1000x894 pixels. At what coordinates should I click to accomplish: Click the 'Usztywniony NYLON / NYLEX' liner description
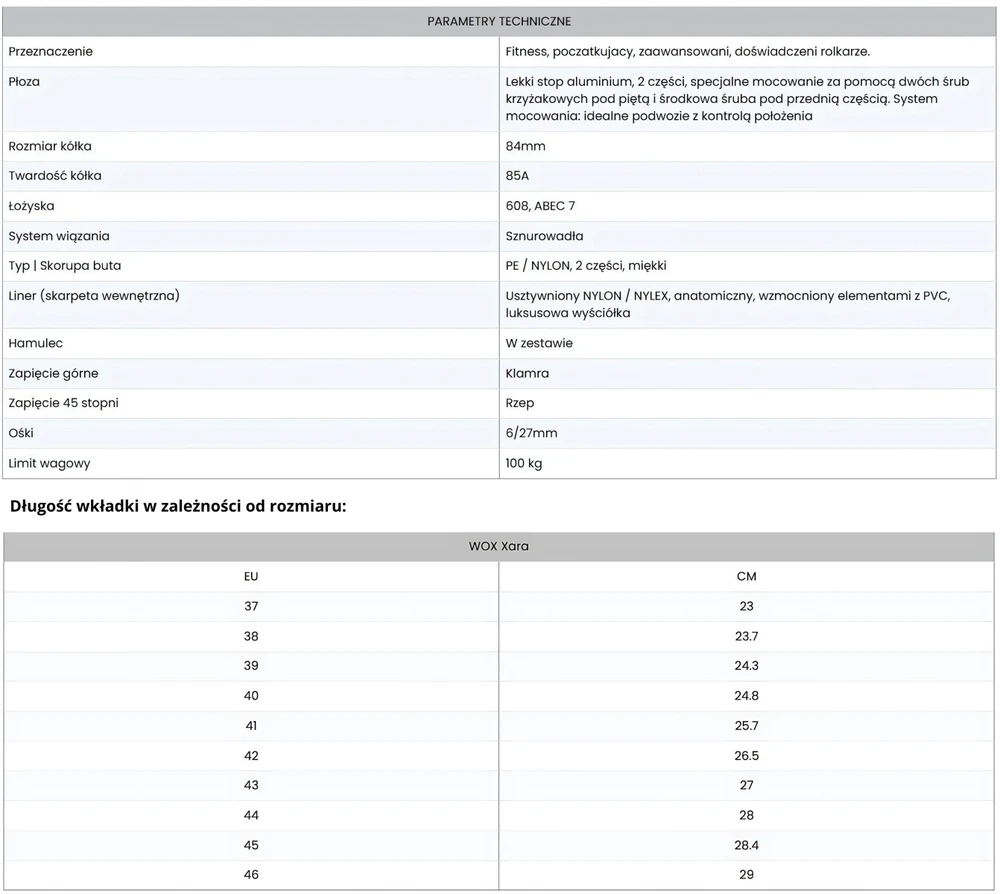(728, 304)
